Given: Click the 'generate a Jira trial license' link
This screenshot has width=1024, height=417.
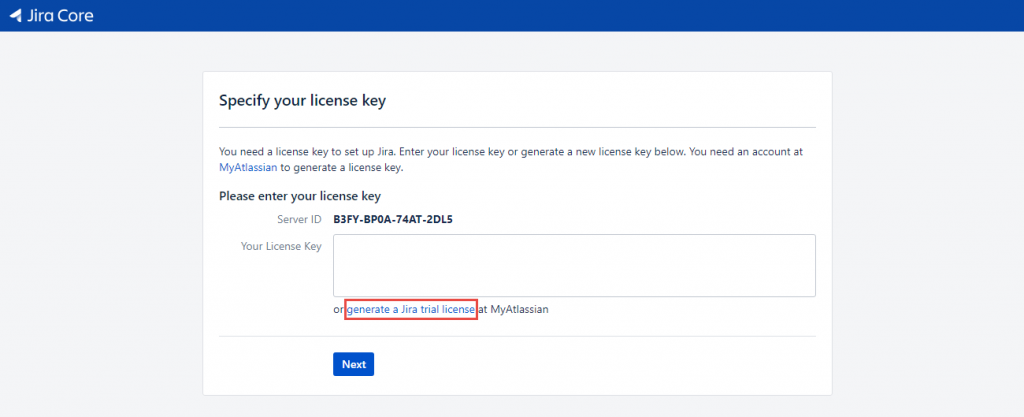Looking at the screenshot, I should coord(411,309).
